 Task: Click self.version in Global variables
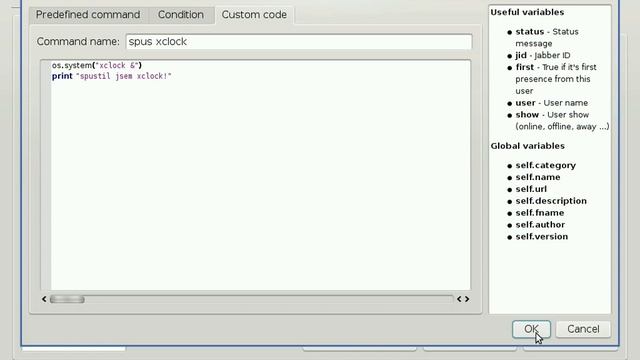coord(542,236)
